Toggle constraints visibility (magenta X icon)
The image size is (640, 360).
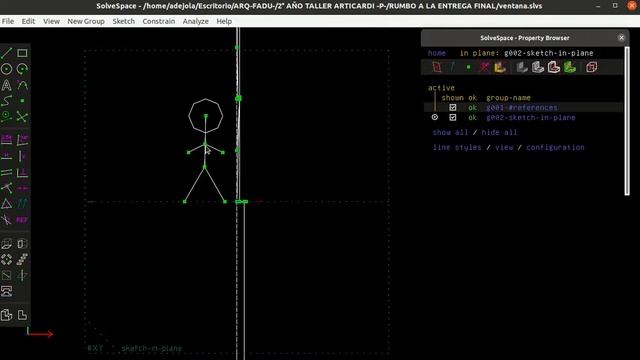click(x=484, y=67)
